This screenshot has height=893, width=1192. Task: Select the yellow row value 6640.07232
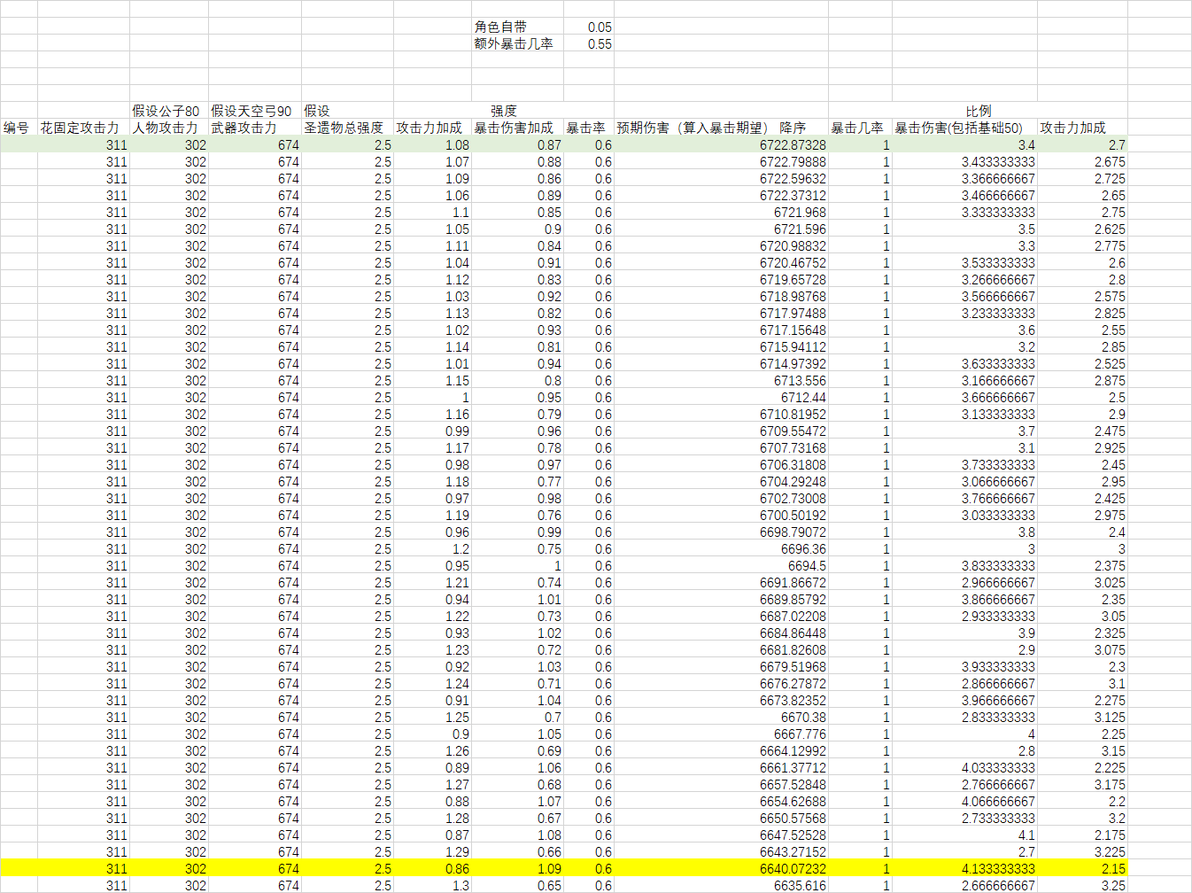click(x=721, y=869)
